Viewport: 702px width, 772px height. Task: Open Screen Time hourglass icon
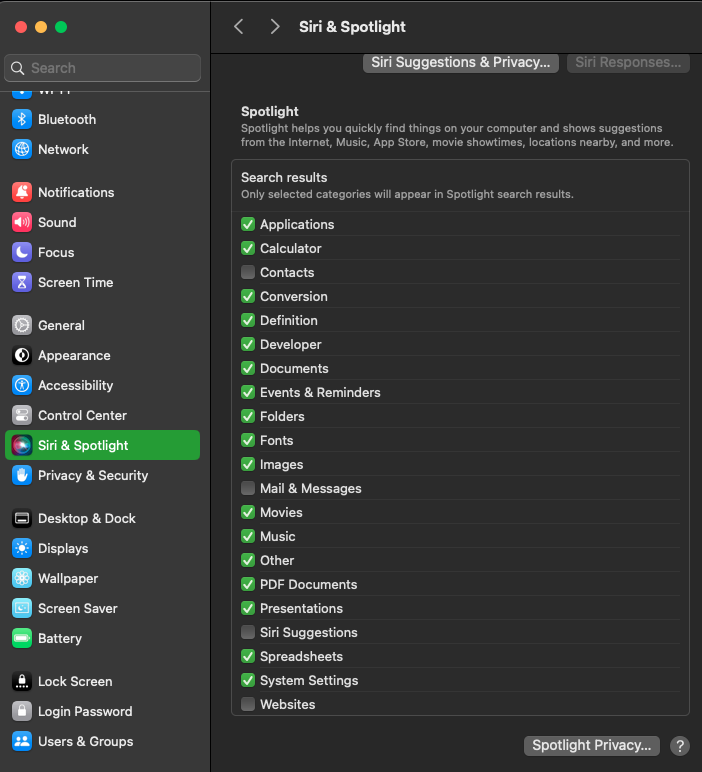coord(22,282)
